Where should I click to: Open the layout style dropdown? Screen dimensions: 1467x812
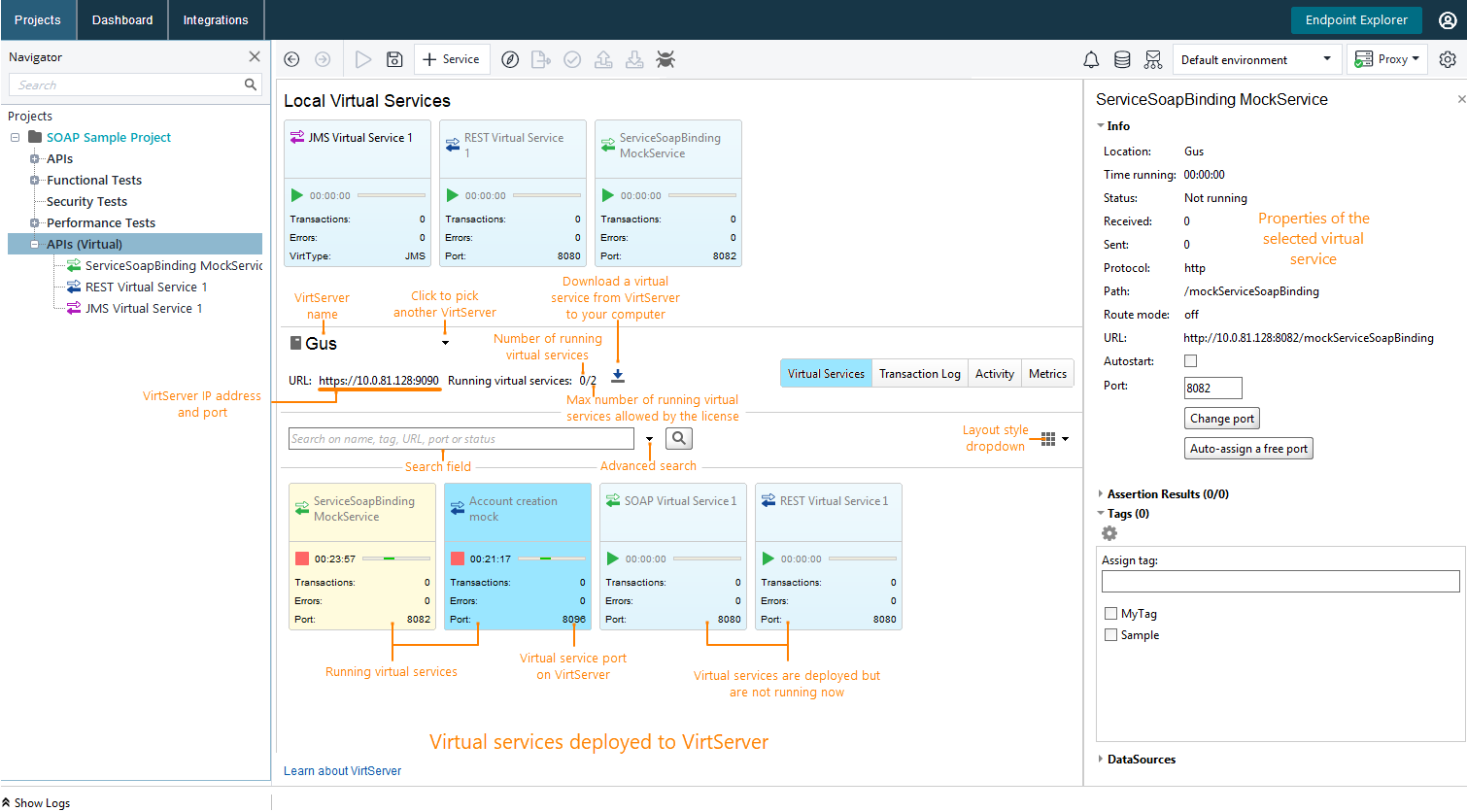(x=1052, y=438)
